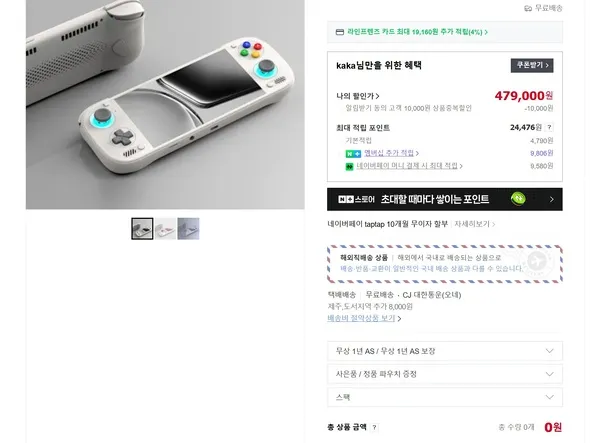Select the third purple console thumbnail

(x=189, y=228)
